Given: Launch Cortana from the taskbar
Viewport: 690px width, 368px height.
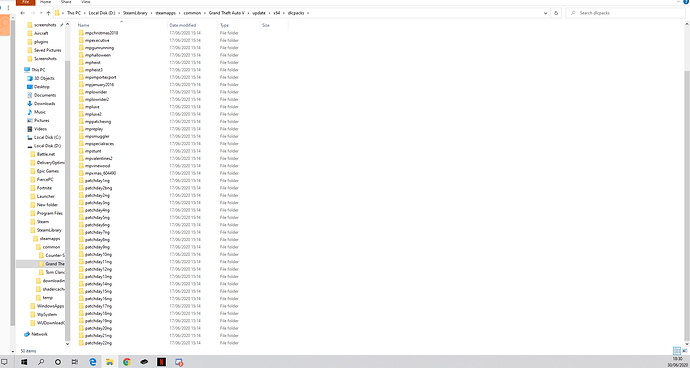Looking at the screenshot, I should point(58,362).
